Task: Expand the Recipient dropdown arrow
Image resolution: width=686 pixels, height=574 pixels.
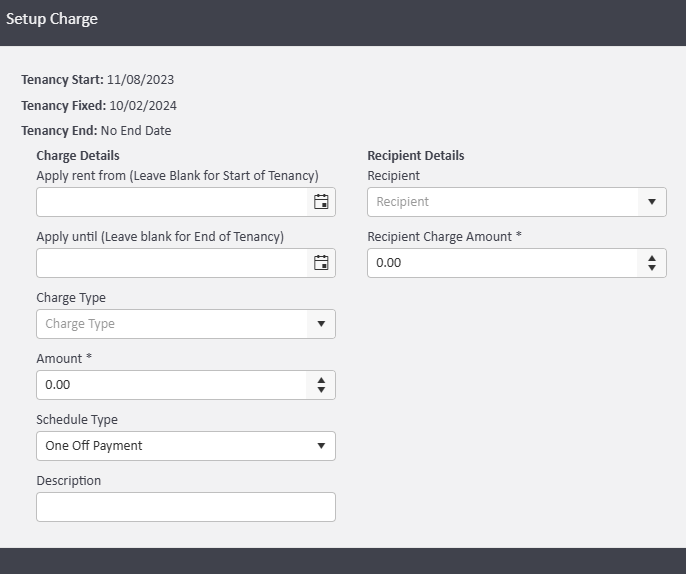Action: (x=652, y=202)
